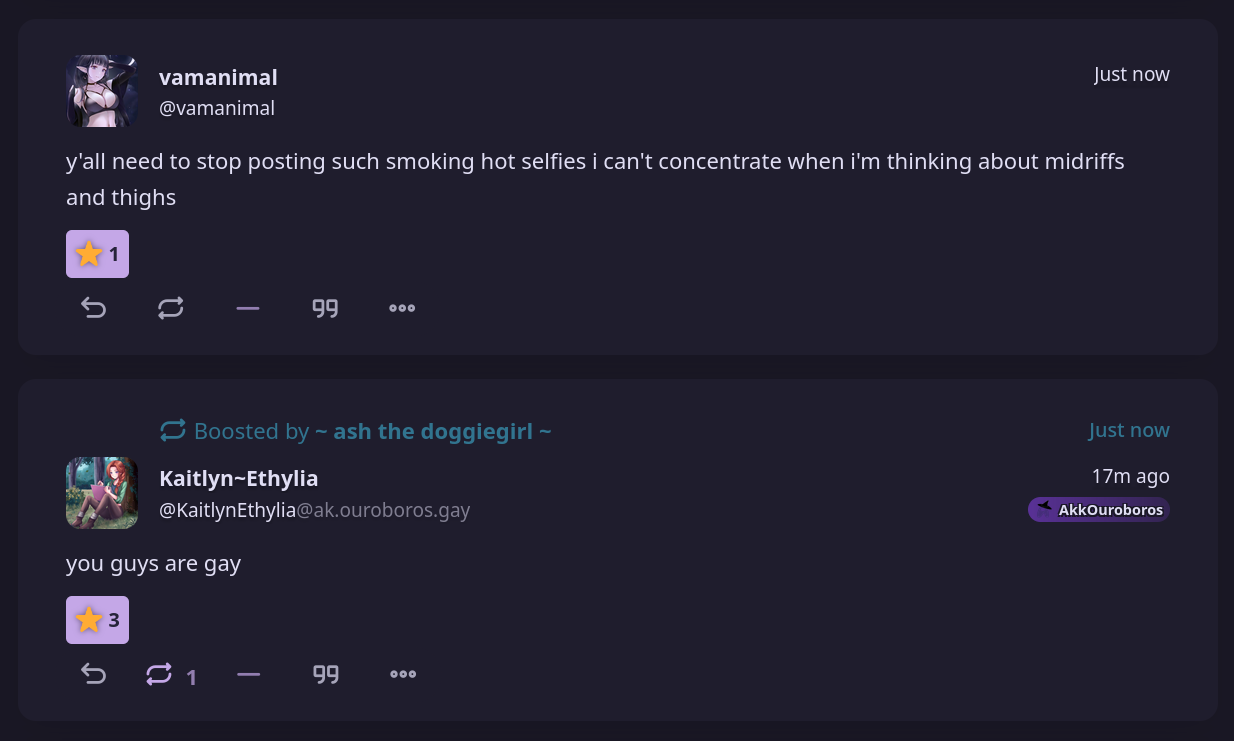Click the @KaitlynEthylia@ak.ouroboros.gay handle

314,510
